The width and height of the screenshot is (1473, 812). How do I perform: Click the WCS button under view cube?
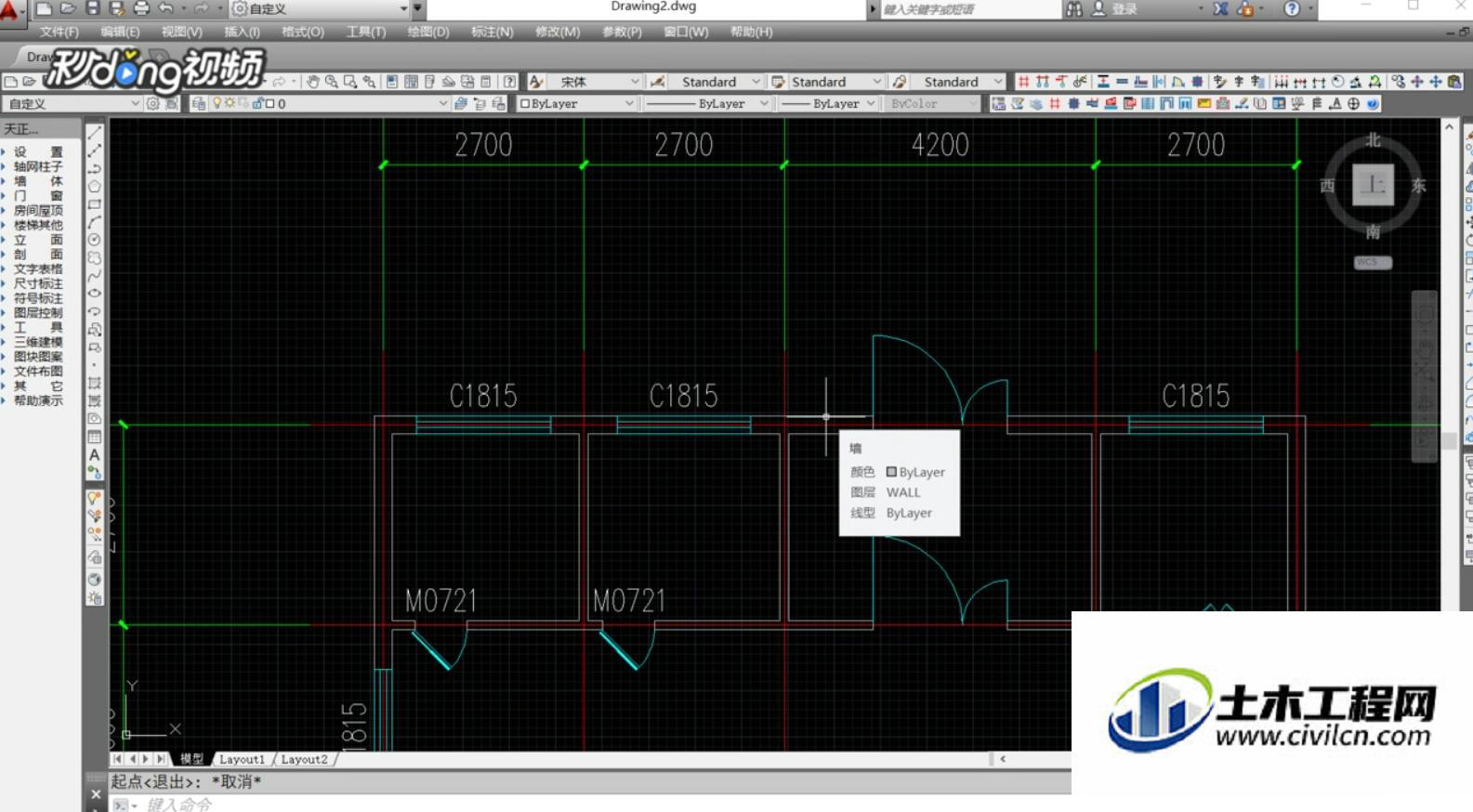(1373, 262)
